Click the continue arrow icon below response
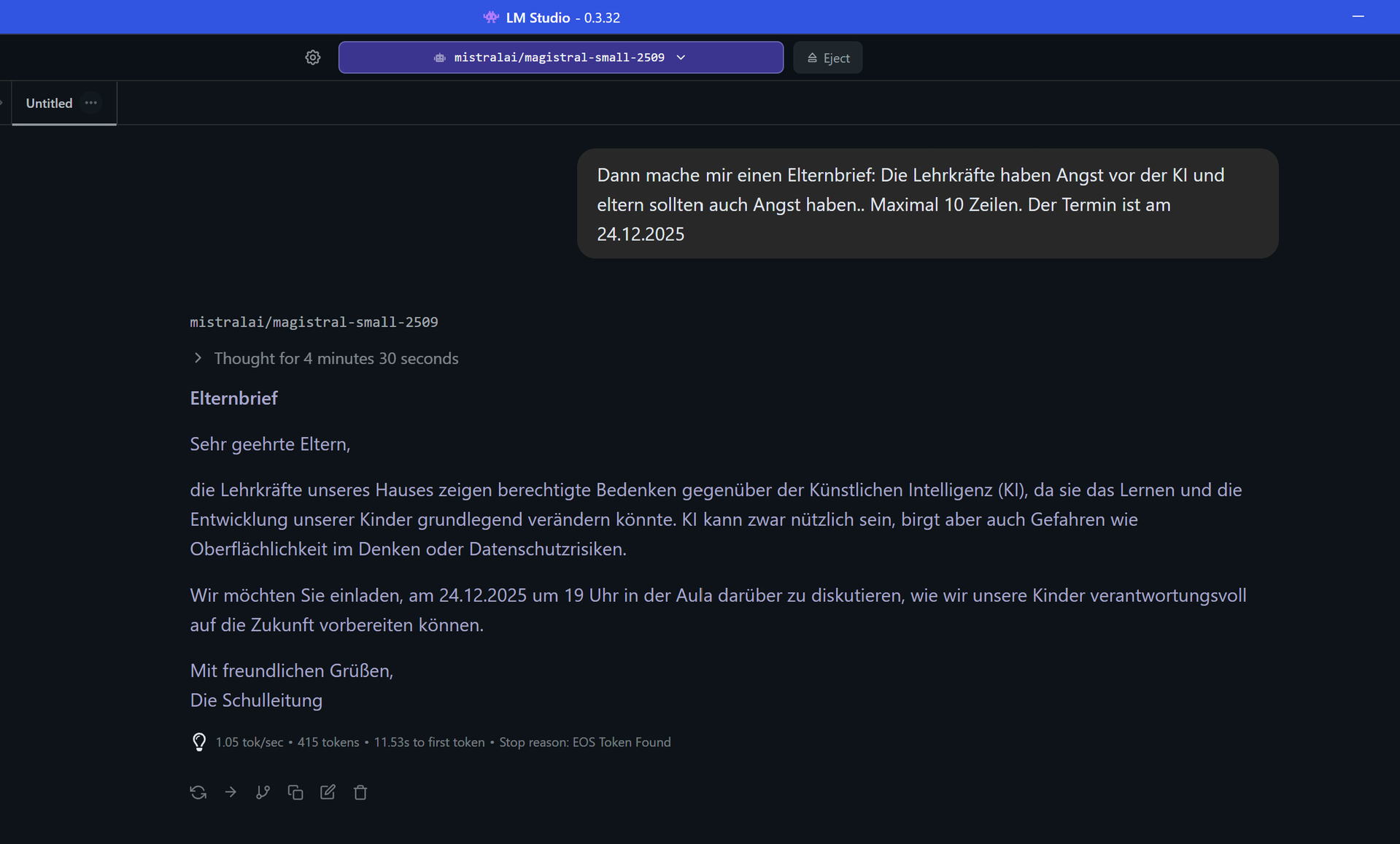The width and height of the screenshot is (1400, 844). 231,792
